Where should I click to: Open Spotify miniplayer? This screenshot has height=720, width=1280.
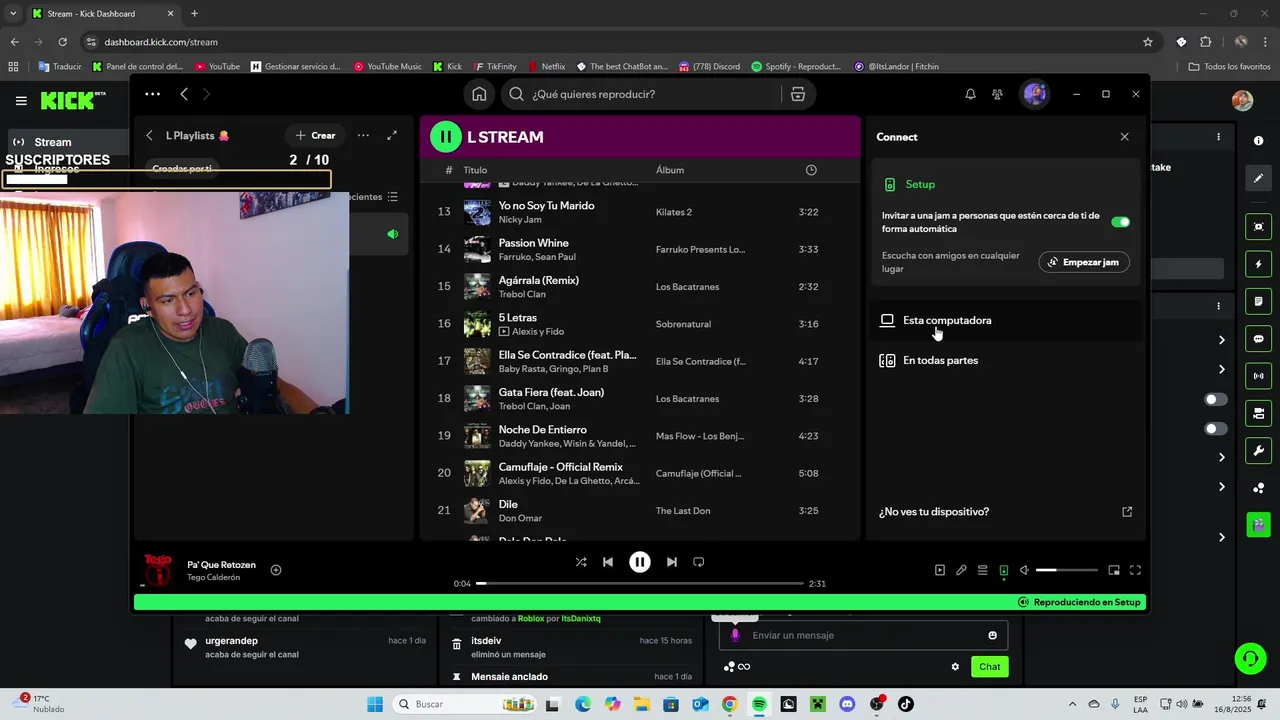tap(1114, 570)
